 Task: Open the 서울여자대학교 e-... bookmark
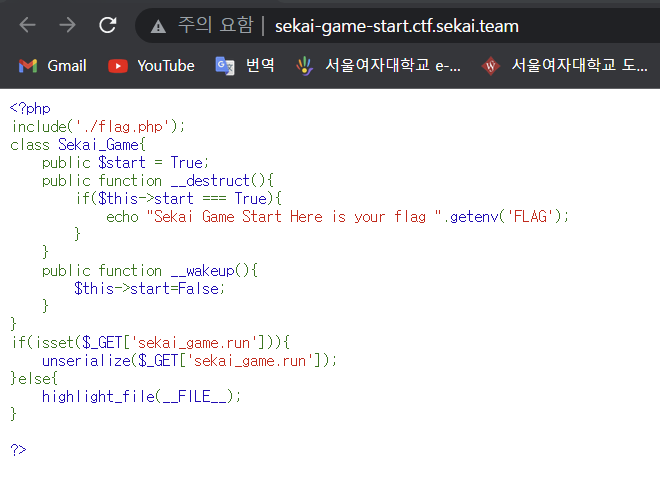point(378,66)
